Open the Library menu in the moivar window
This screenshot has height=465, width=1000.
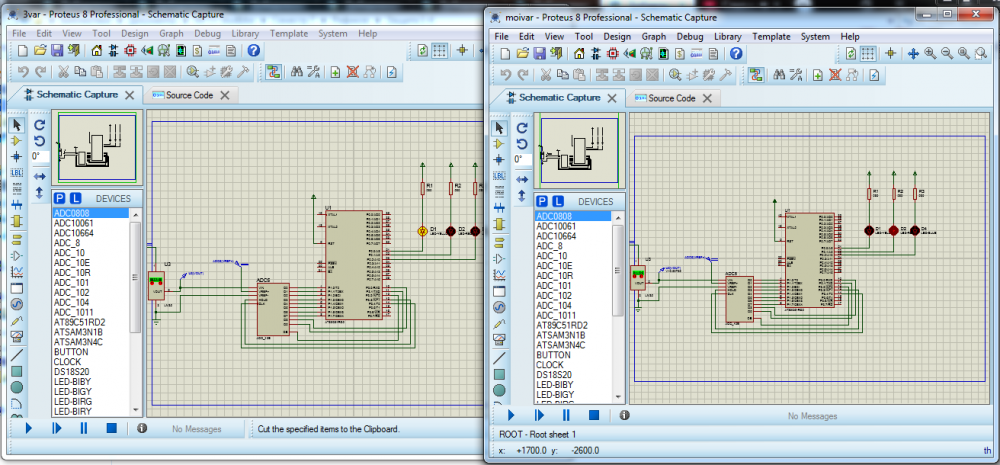click(x=727, y=37)
